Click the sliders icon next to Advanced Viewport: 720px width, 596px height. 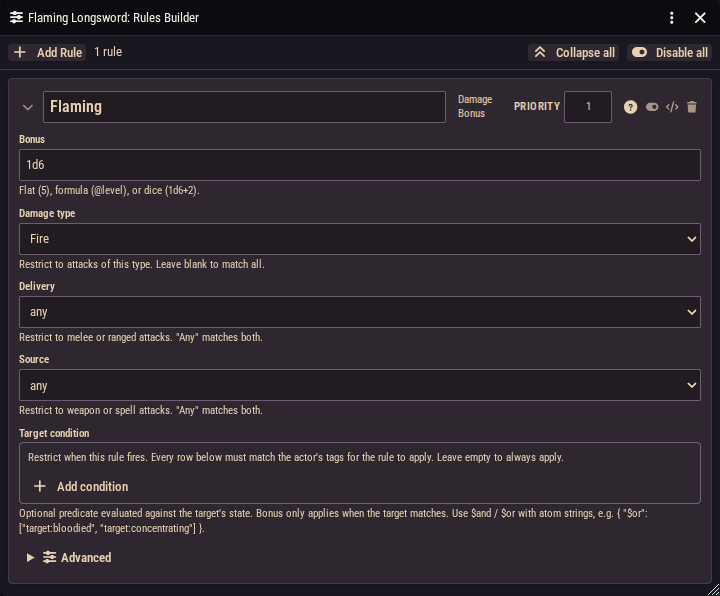tap(50, 557)
